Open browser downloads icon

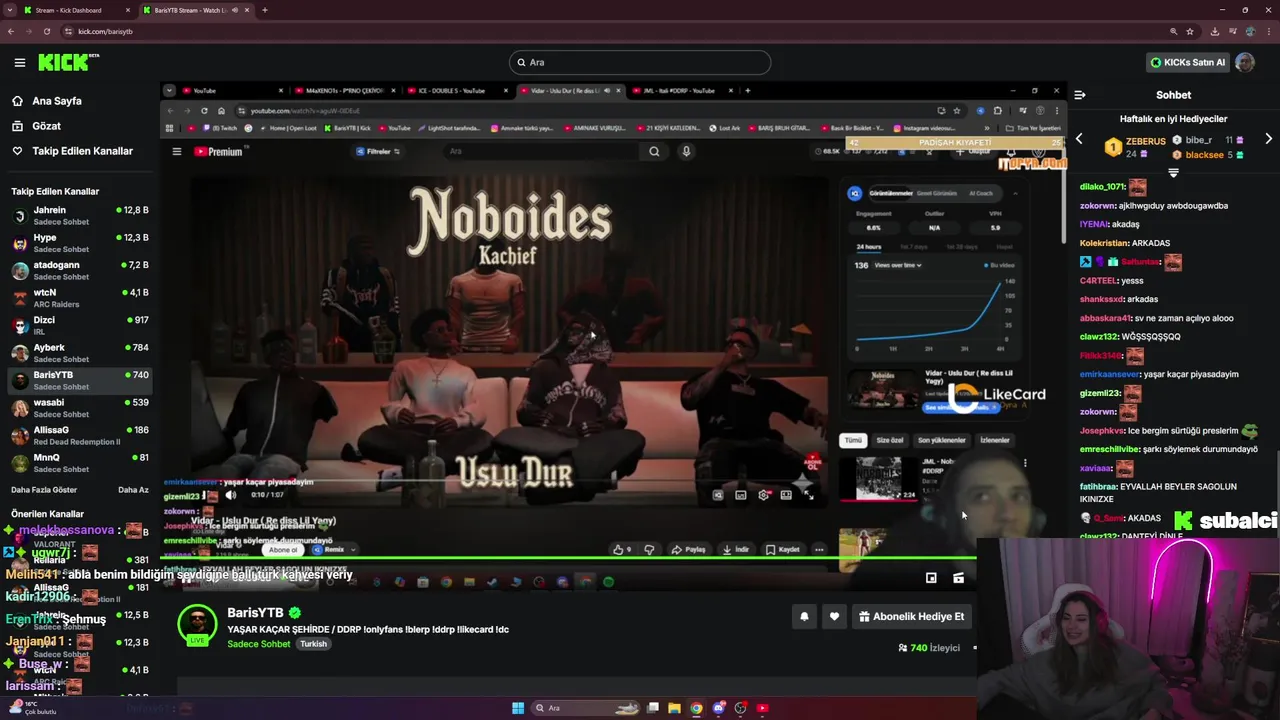[1213, 31]
